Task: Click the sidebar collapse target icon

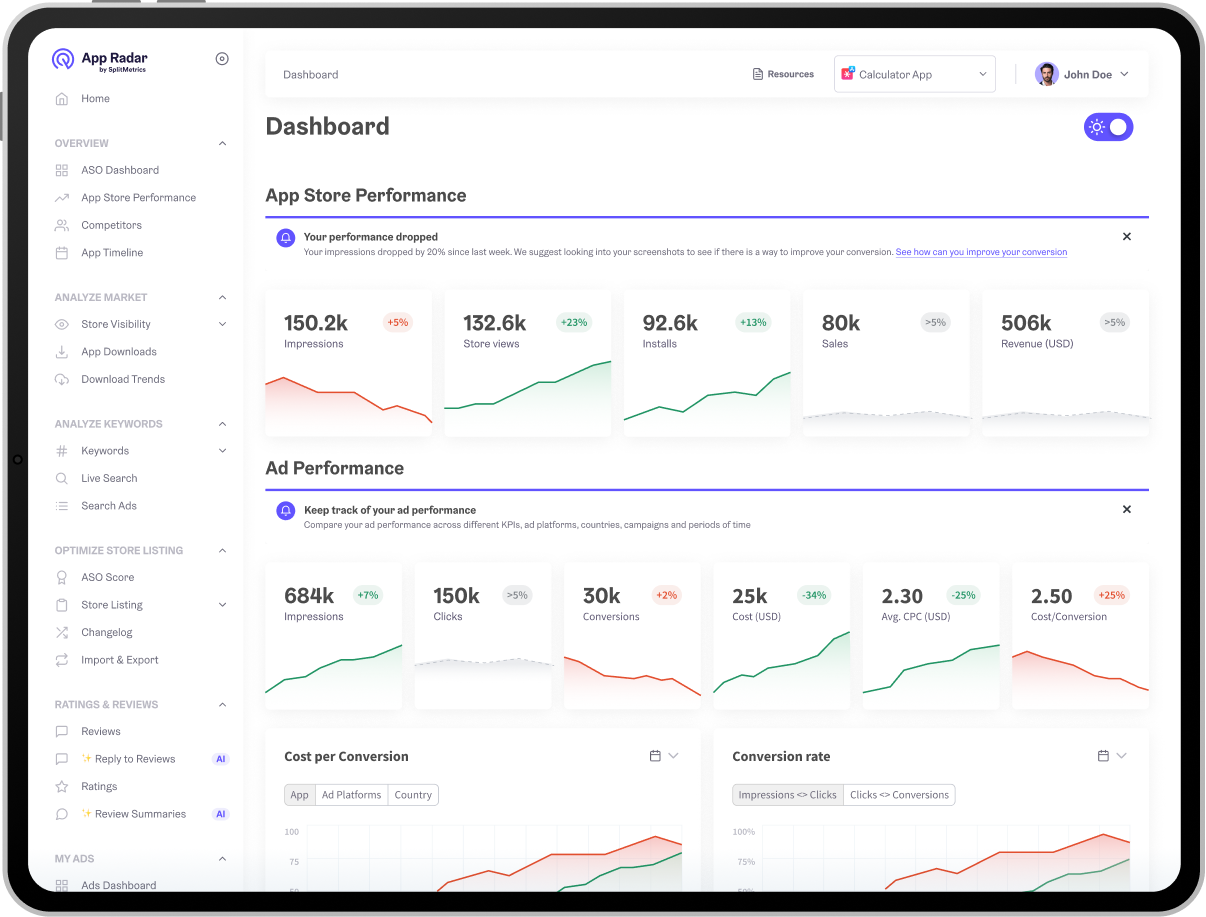Action: coord(222,59)
